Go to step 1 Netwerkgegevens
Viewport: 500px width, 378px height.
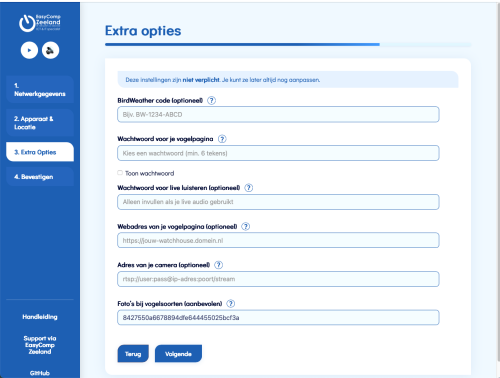click(40, 90)
